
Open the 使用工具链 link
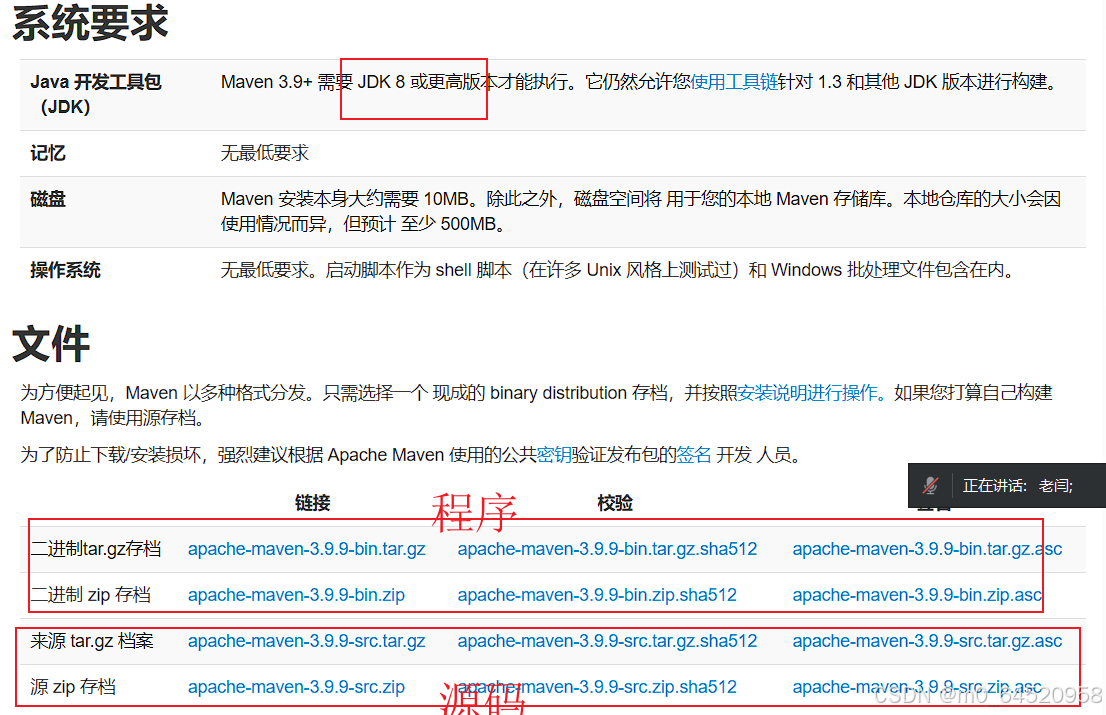pos(734,82)
